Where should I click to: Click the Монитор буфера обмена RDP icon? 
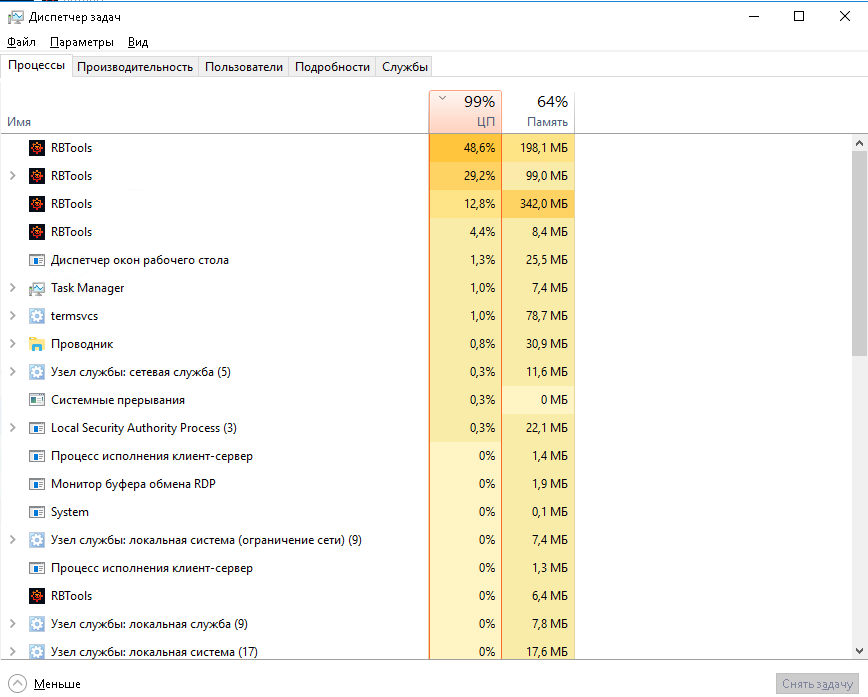(37, 484)
